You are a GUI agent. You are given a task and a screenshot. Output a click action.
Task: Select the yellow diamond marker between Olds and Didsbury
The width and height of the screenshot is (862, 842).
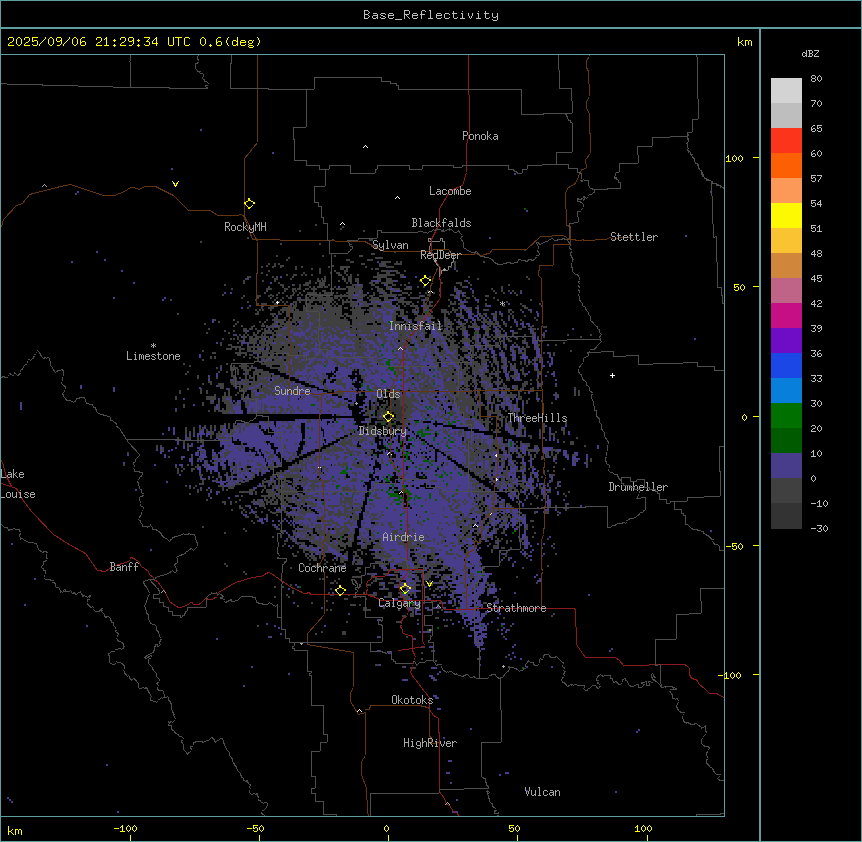388,417
